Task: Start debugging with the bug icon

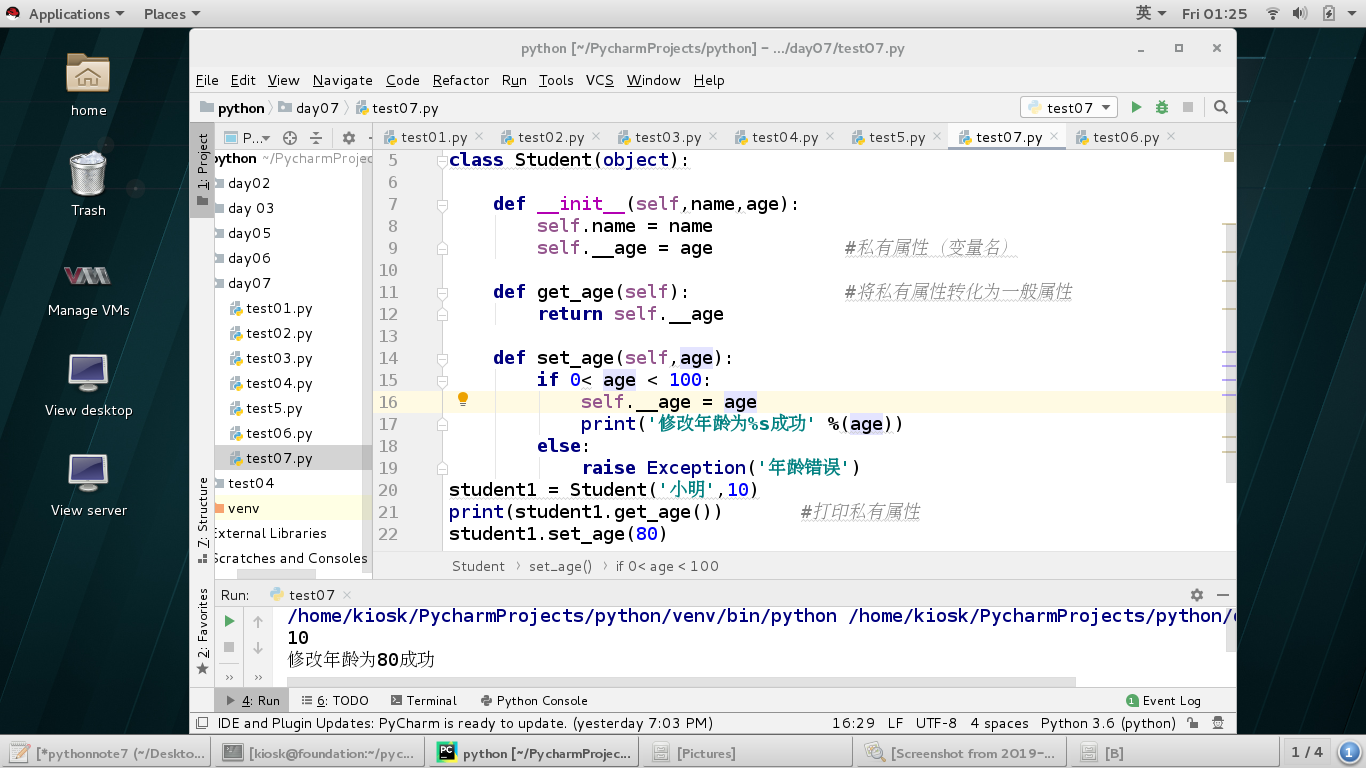Action: click(x=1162, y=107)
